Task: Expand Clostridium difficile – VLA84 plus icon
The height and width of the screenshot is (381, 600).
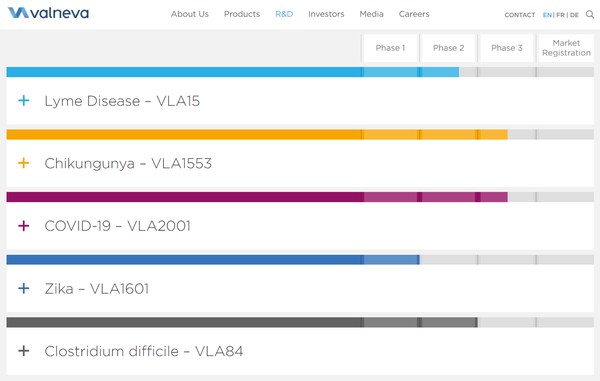Action: point(24,351)
